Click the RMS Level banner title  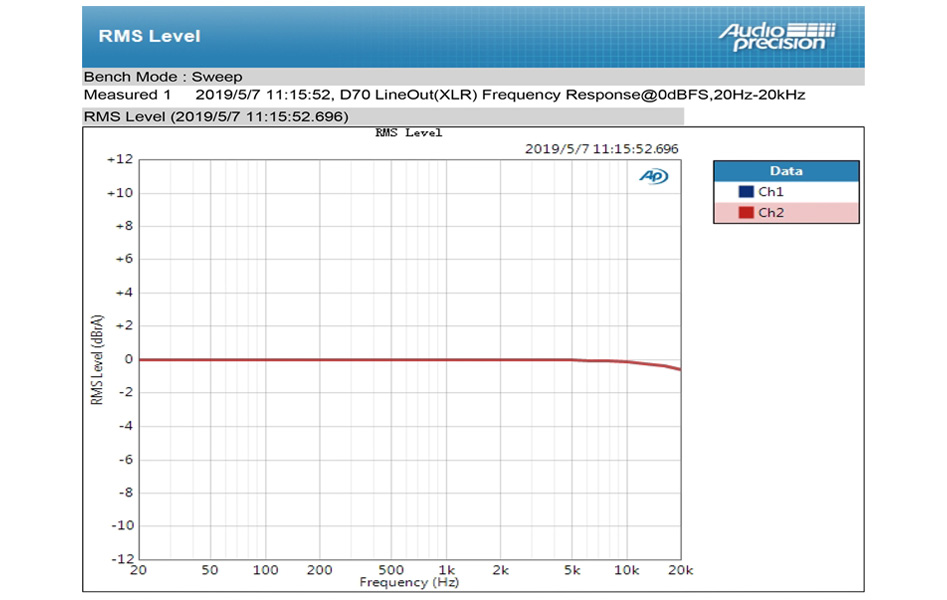click(149, 36)
